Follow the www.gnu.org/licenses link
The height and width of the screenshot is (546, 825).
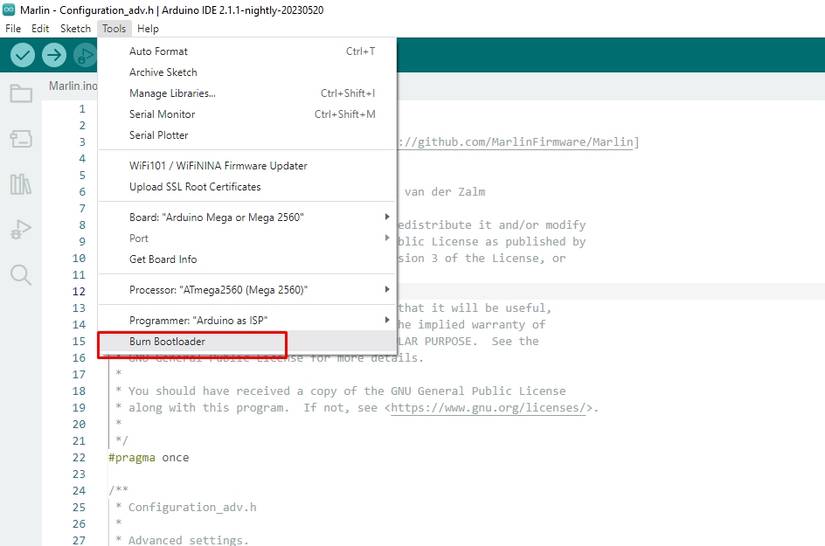coord(488,408)
